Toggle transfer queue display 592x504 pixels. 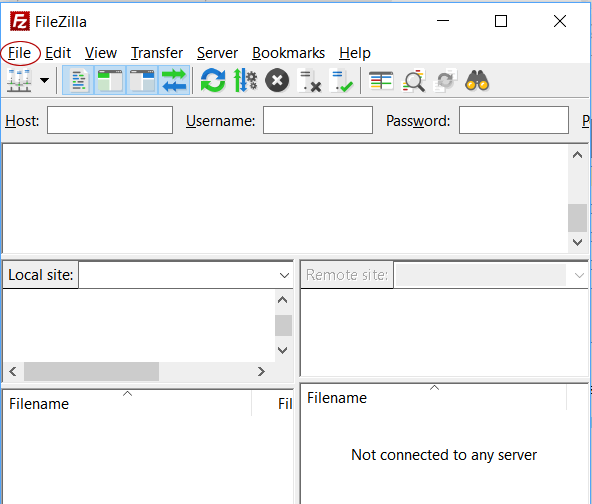pyautogui.click(x=174, y=80)
